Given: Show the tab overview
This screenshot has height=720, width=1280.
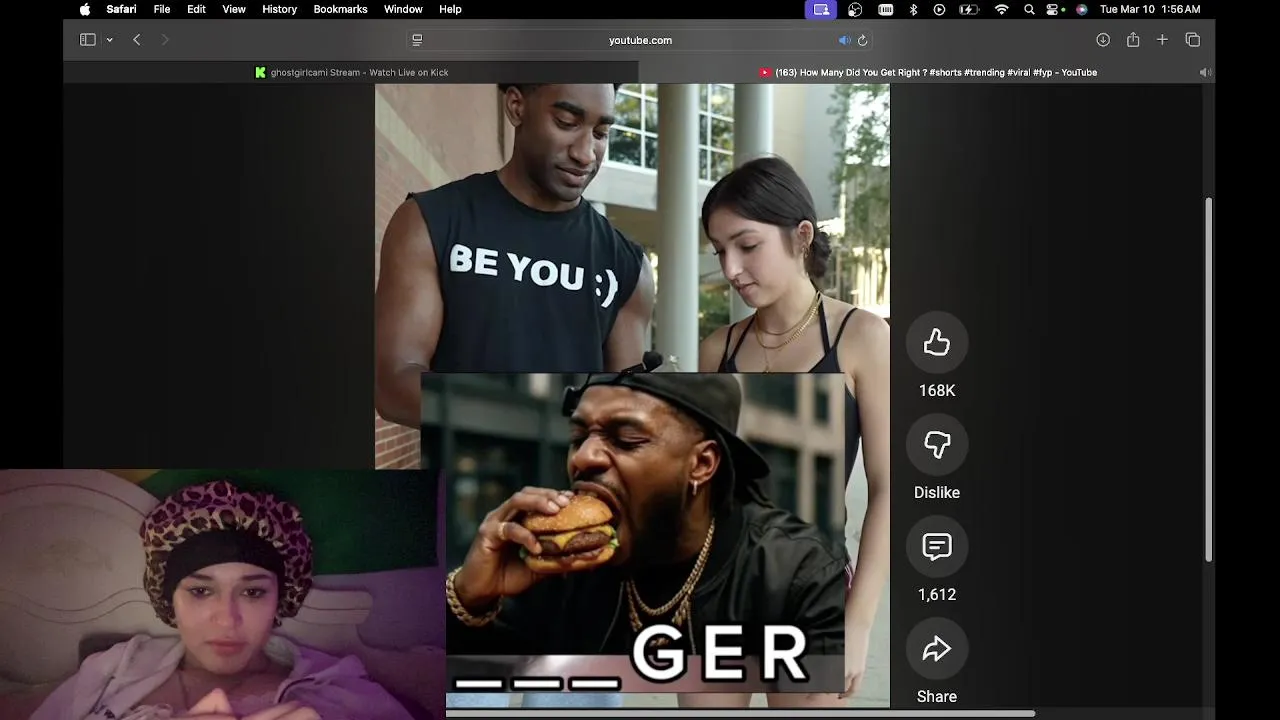Looking at the screenshot, I should coord(1193,40).
